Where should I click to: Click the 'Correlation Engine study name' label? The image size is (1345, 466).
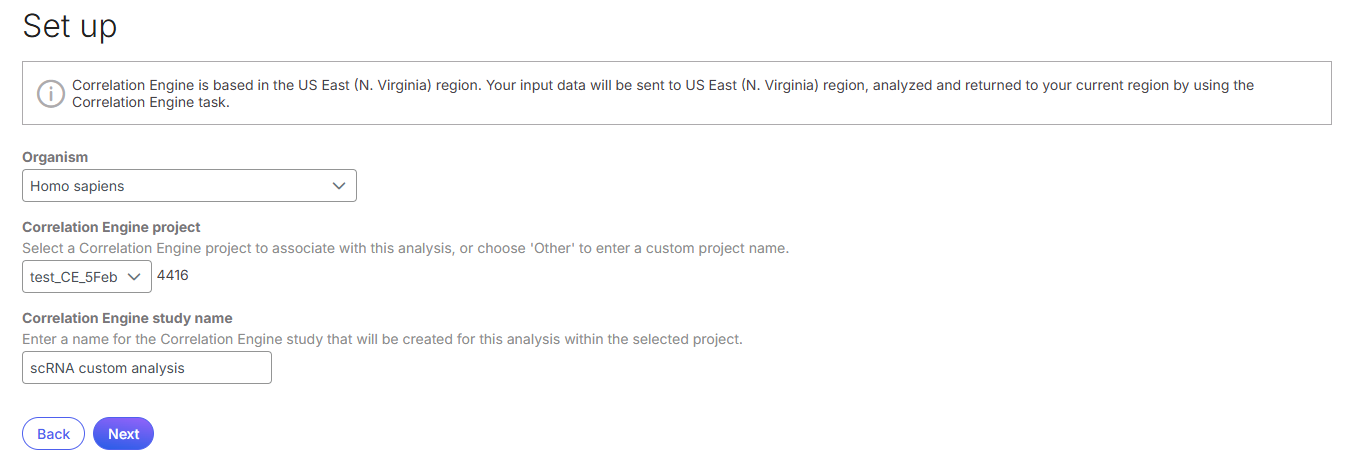coord(127,318)
